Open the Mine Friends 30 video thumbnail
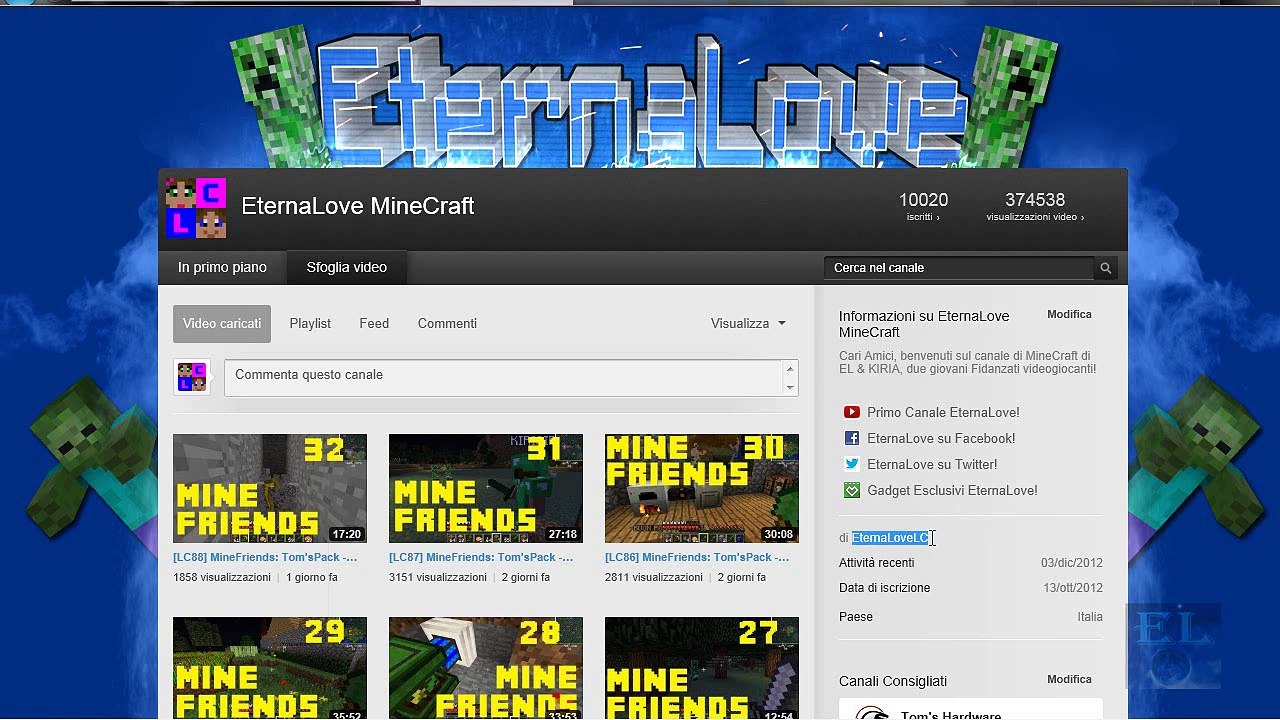The image size is (1280, 720). click(702, 488)
